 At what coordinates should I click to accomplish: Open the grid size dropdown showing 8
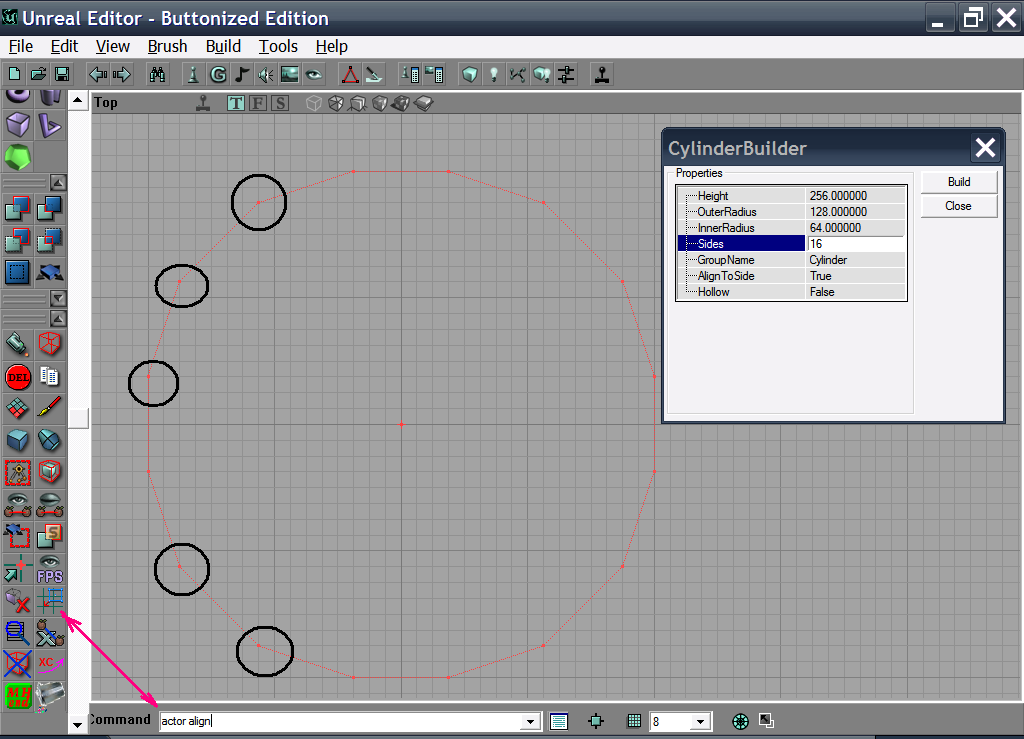pos(701,722)
